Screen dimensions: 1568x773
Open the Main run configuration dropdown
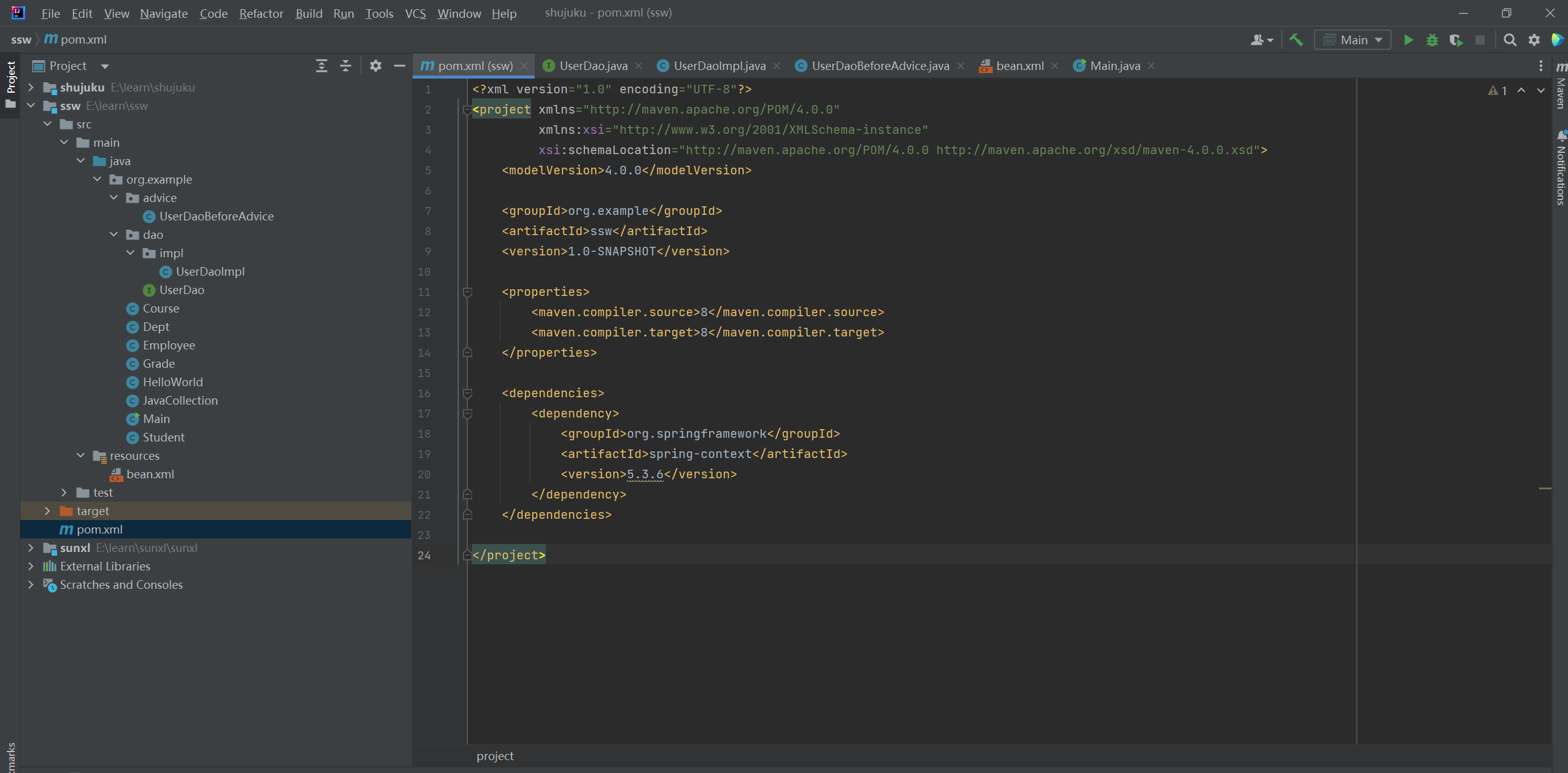point(1353,40)
